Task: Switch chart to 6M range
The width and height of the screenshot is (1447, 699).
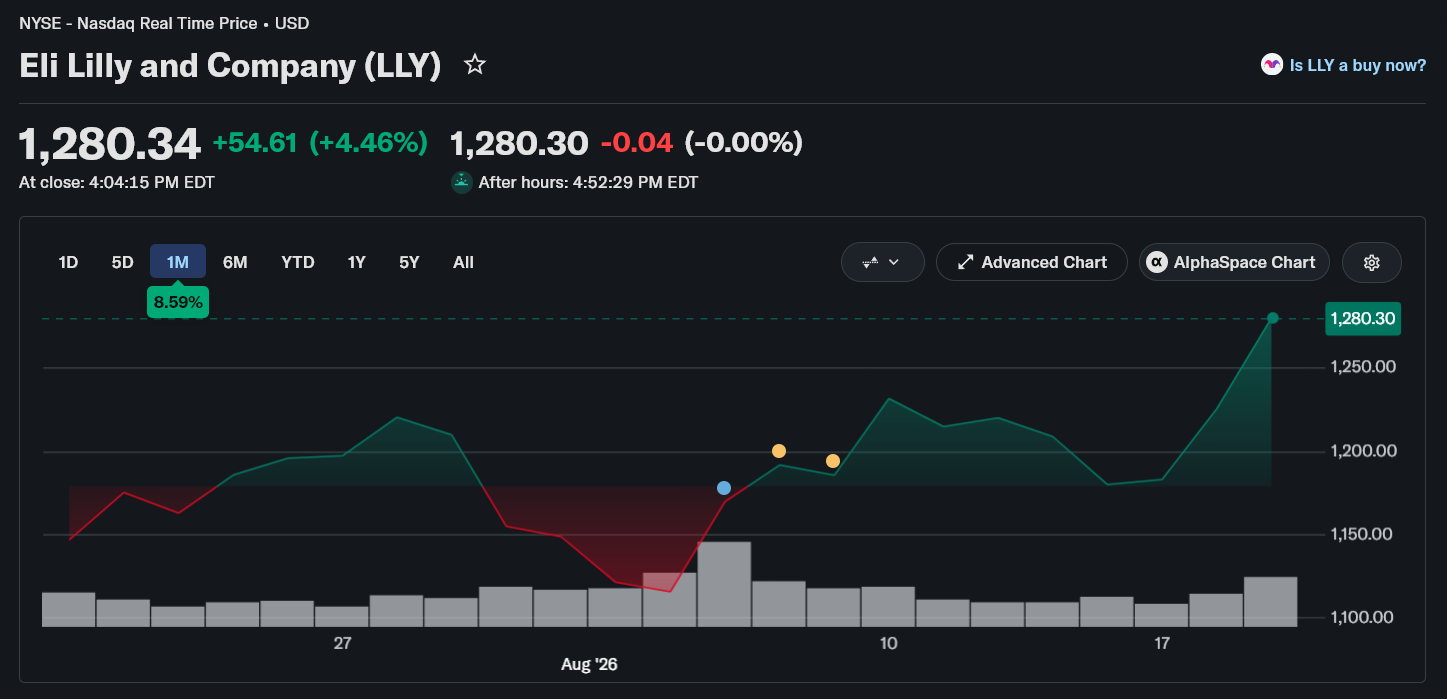Action: pos(235,262)
